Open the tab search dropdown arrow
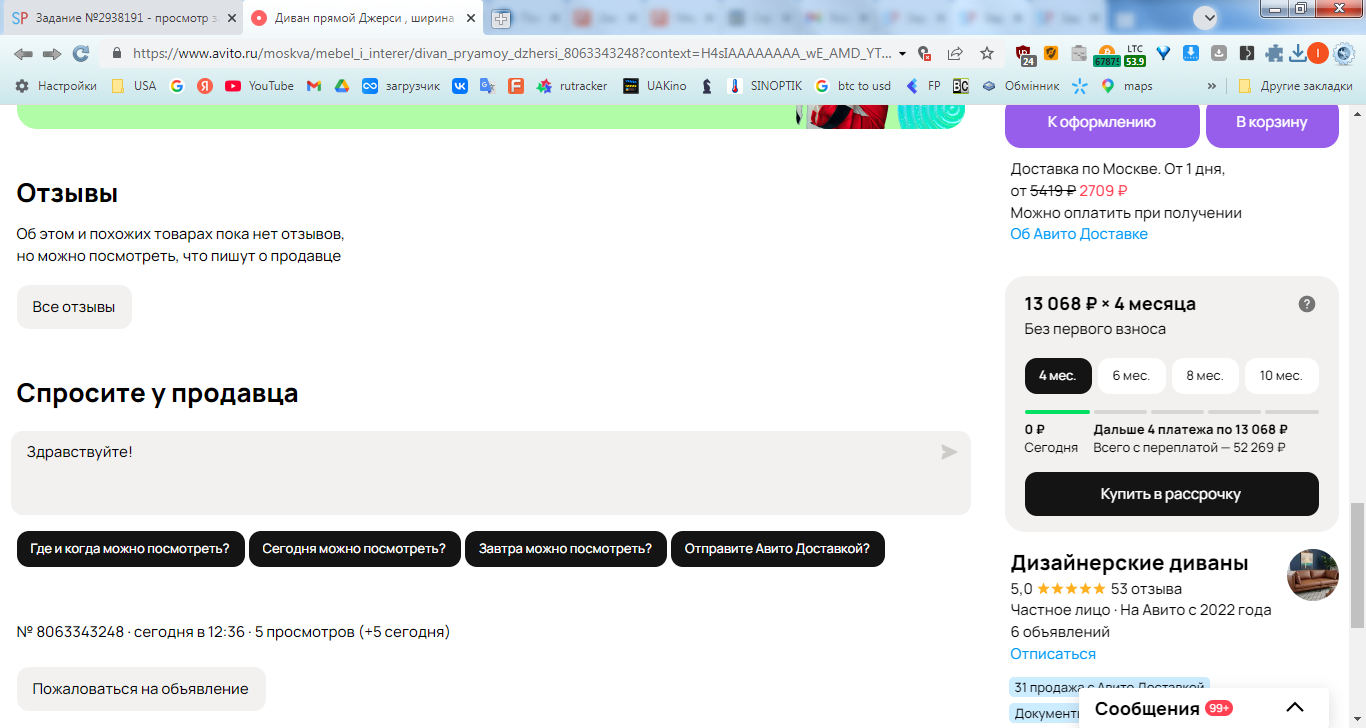Image resolution: width=1366 pixels, height=728 pixels. click(x=1208, y=17)
